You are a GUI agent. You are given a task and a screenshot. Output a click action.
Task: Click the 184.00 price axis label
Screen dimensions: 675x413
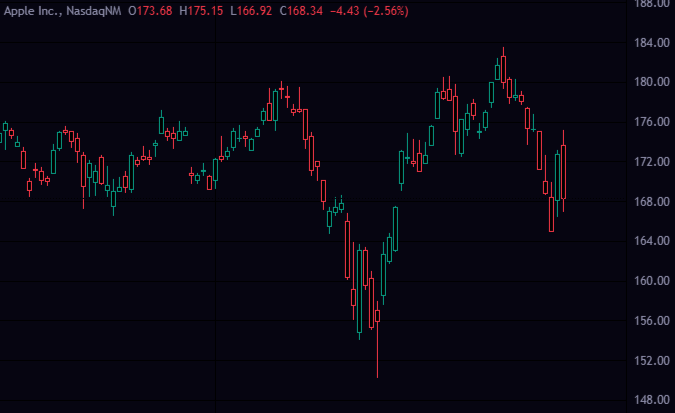coord(650,42)
